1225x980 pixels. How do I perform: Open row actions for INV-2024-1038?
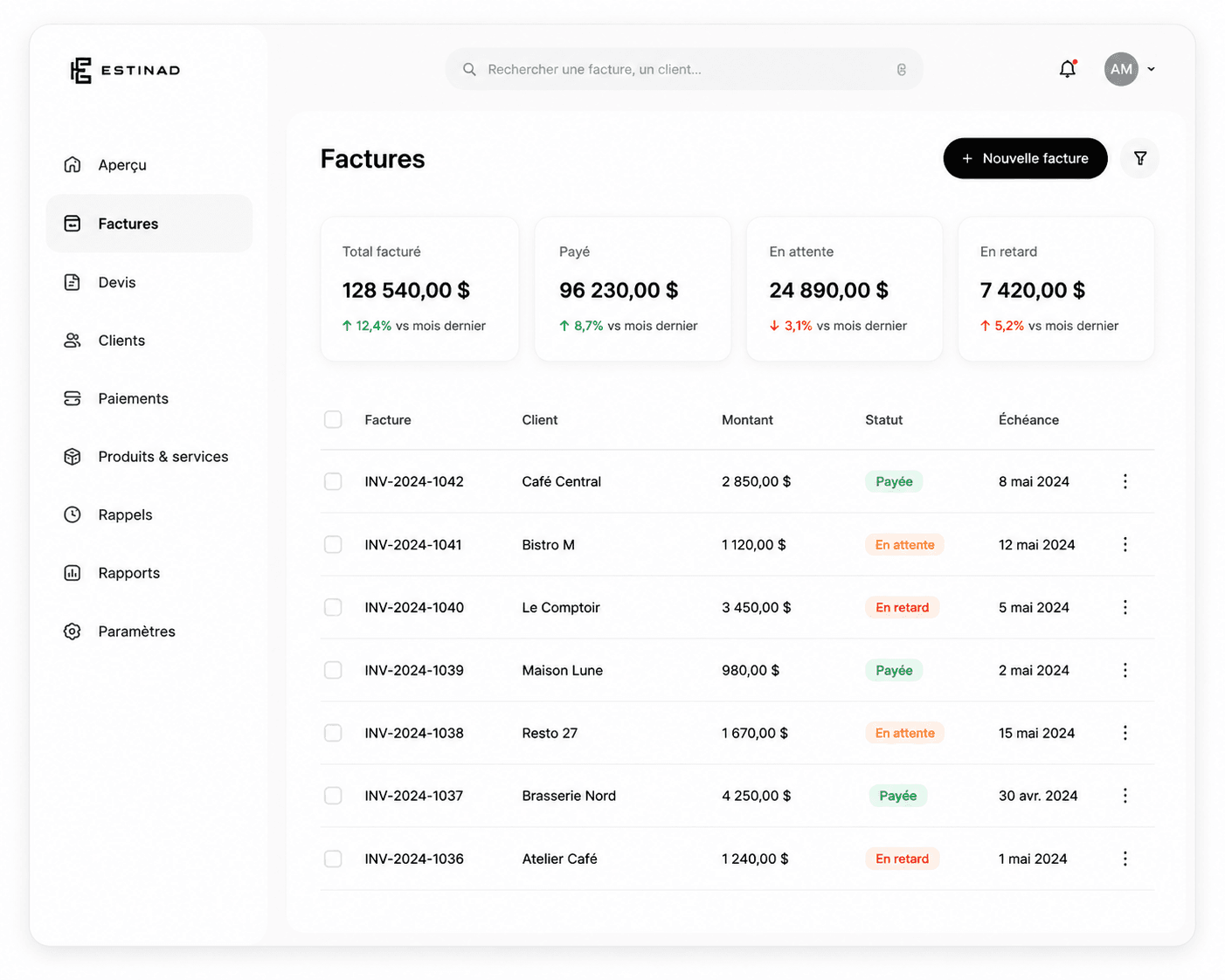1125,733
